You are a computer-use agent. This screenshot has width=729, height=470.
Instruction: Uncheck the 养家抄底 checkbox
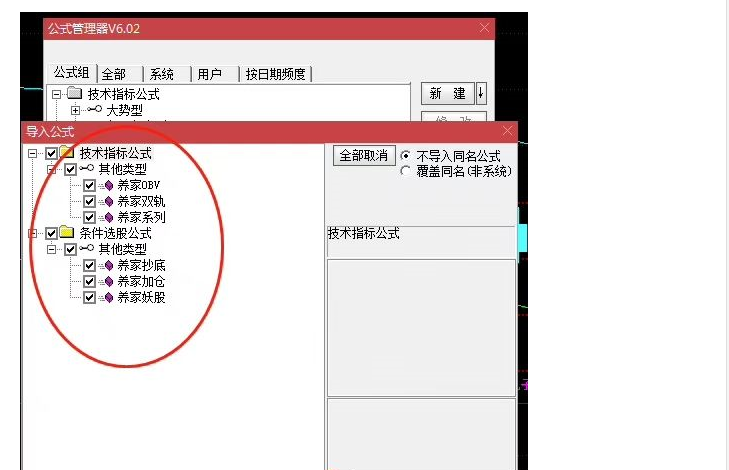(90, 265)
